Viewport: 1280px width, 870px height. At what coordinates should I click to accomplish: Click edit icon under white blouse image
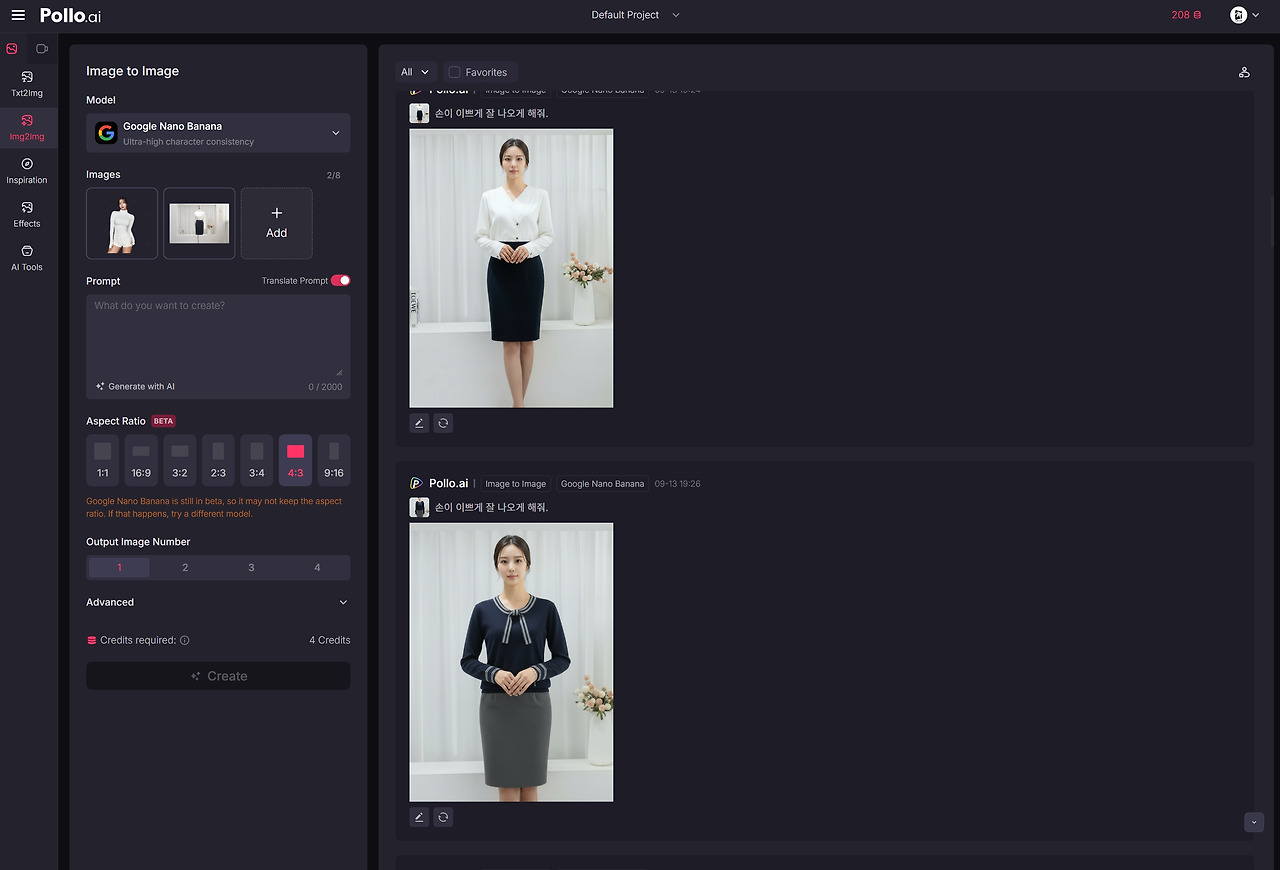(419, 423)
